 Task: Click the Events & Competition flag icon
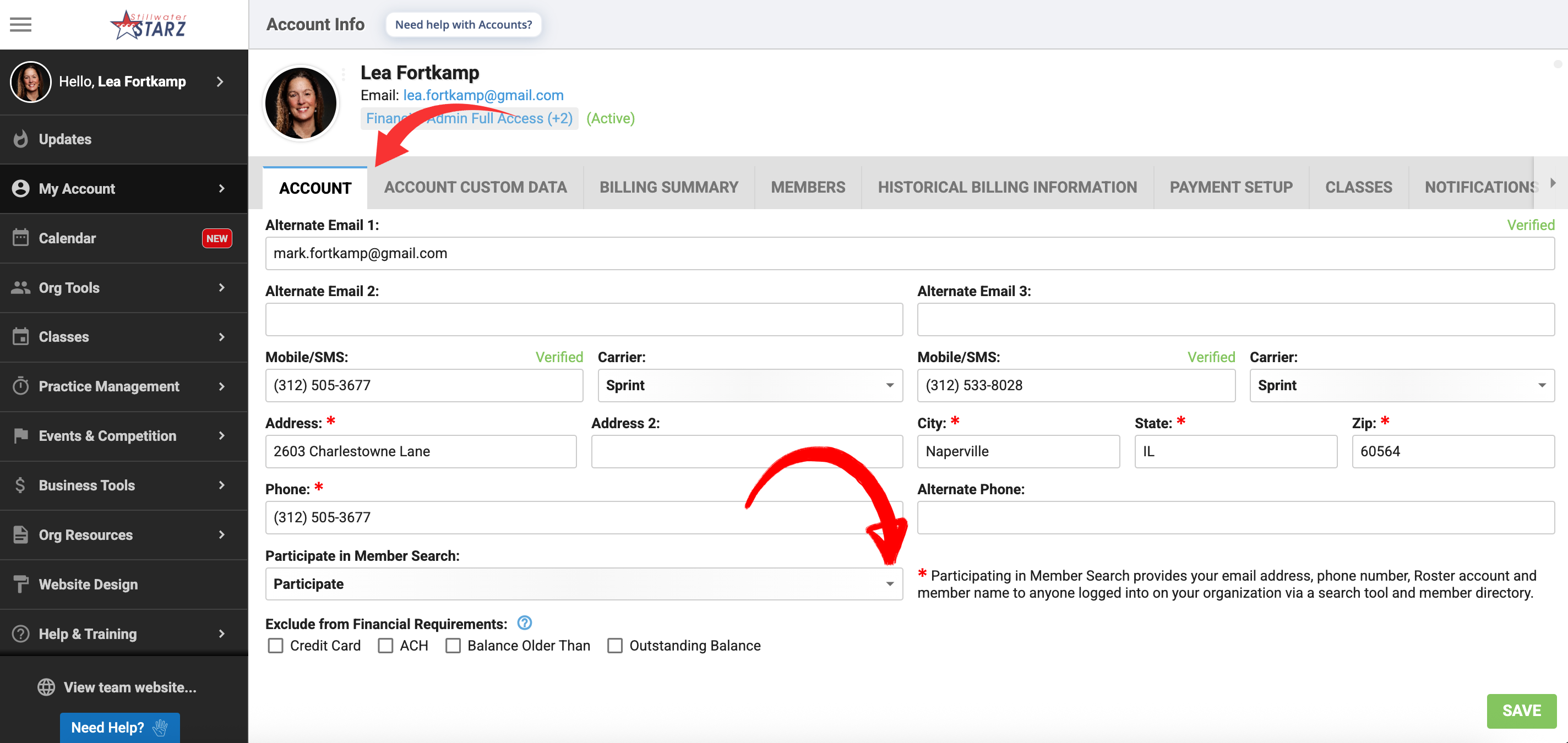point(21,435)
